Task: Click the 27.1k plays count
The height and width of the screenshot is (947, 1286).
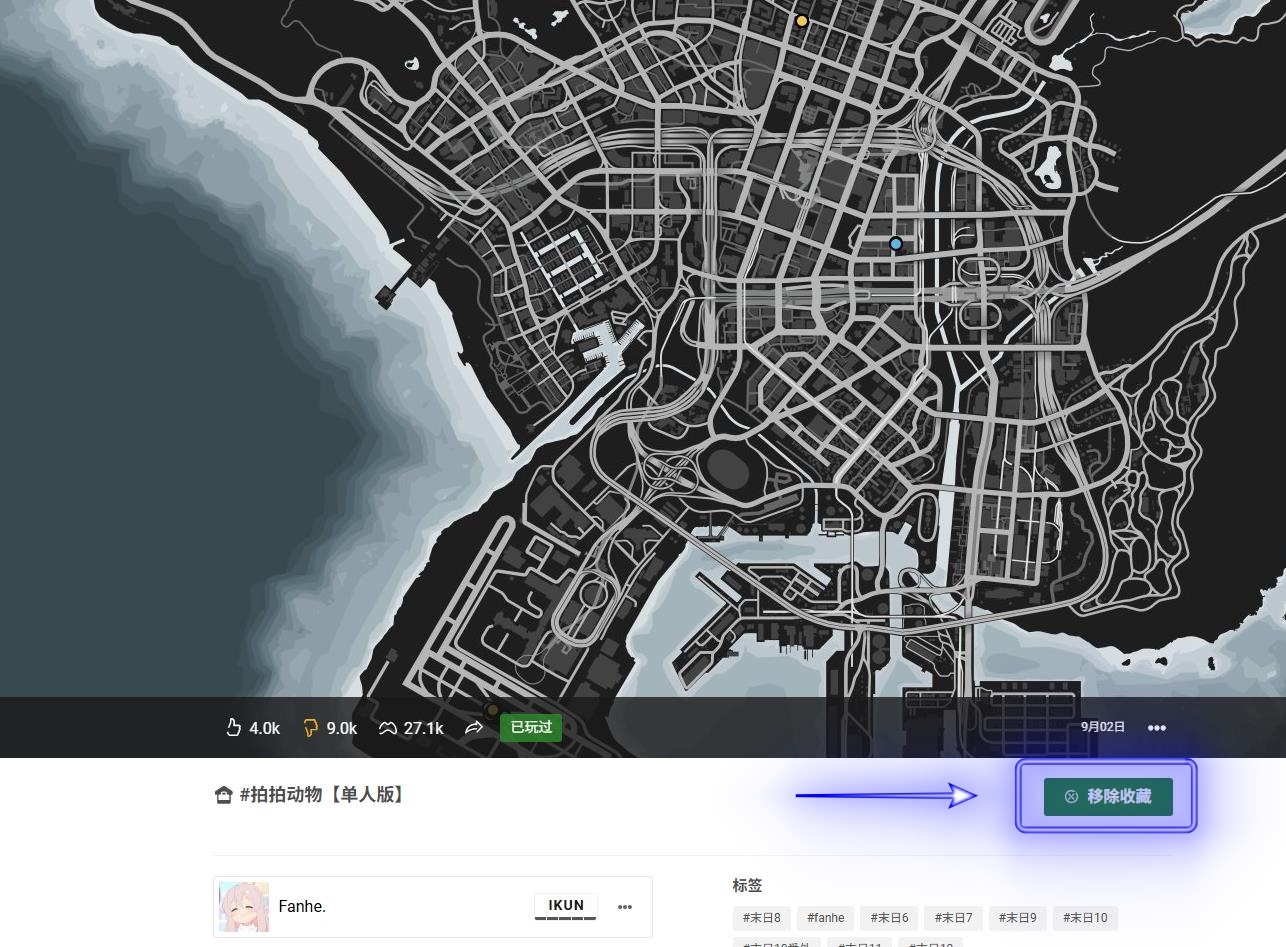Action: [423, 728]
